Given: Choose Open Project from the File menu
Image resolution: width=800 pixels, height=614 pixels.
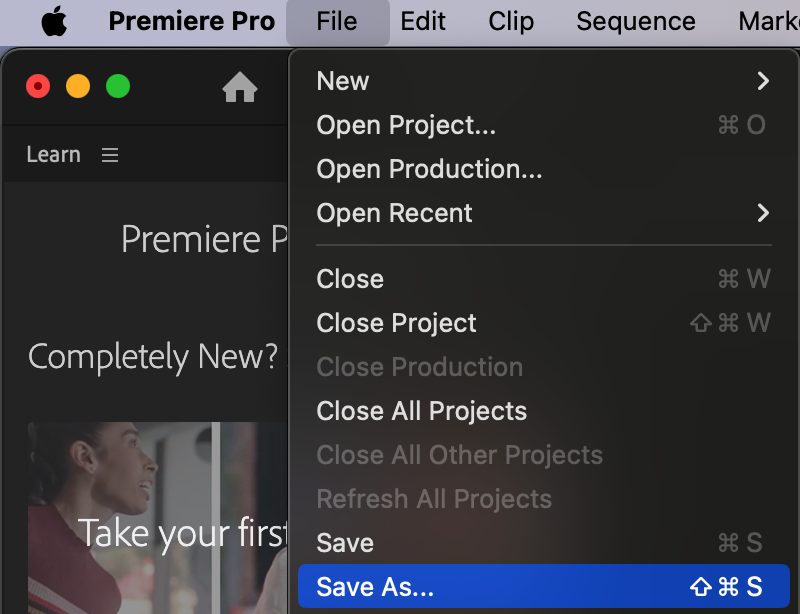Looking at the screenshot, I should (x=406, y=125).
